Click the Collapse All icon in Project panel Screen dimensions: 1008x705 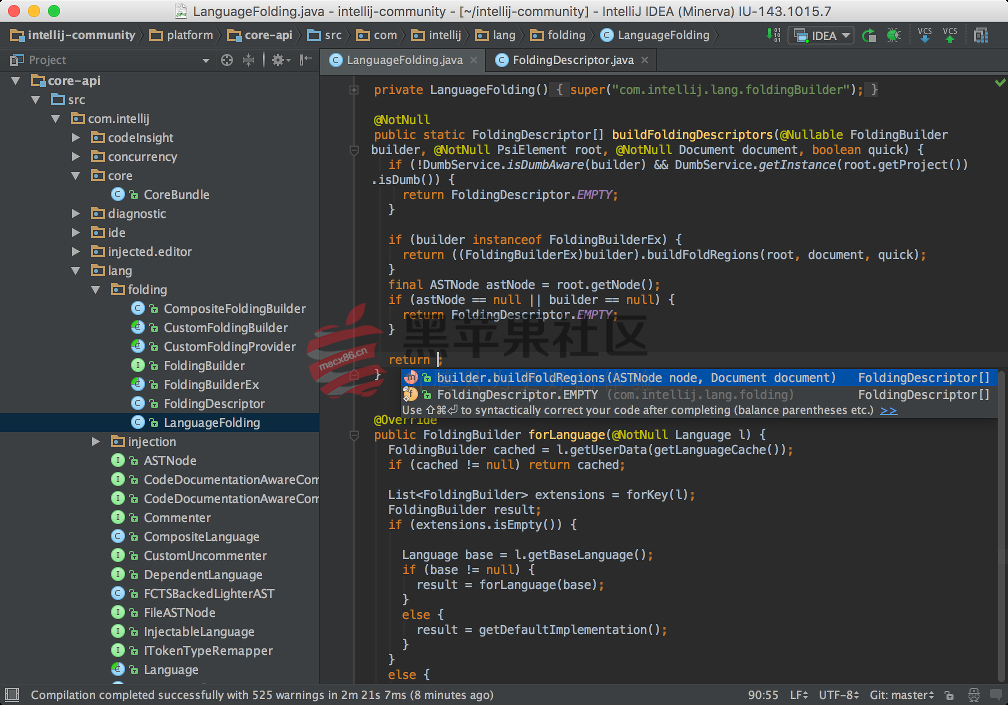248,60
